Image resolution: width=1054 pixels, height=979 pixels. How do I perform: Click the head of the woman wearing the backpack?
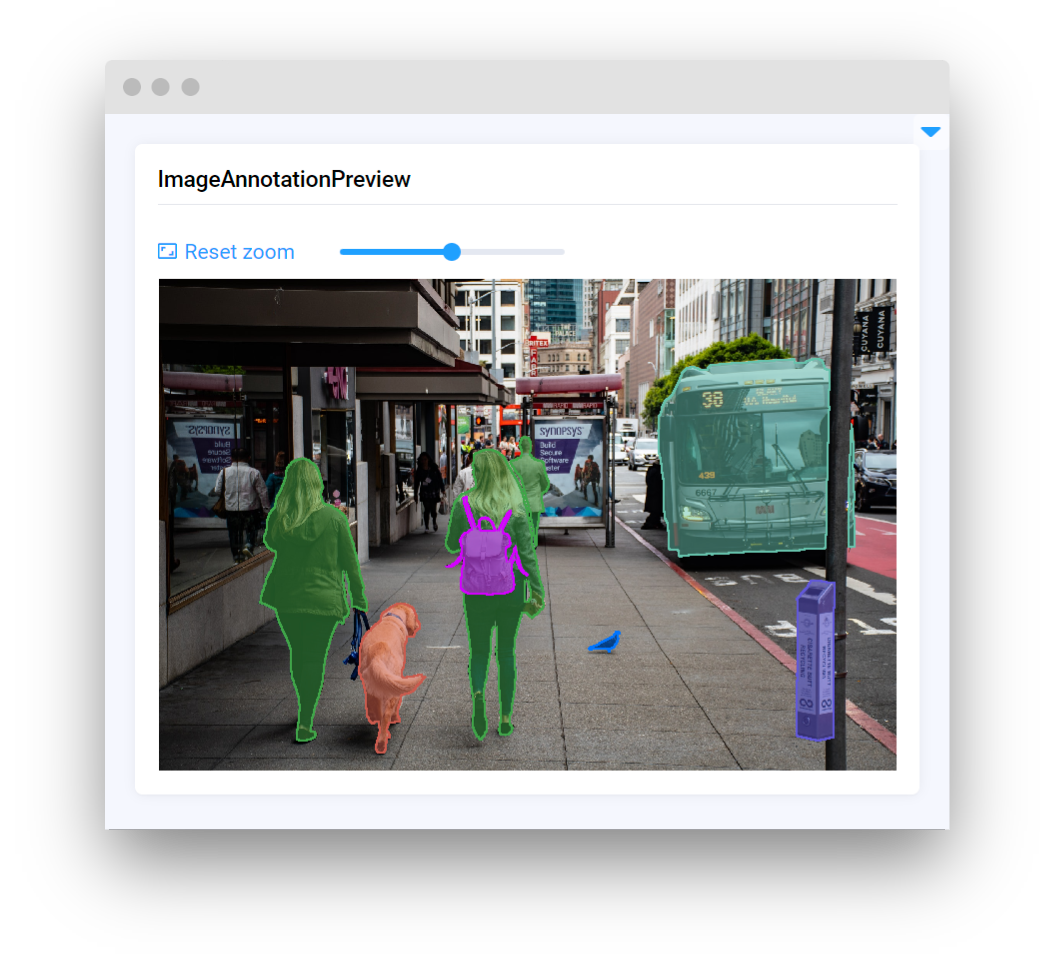[x=490, y=475]
